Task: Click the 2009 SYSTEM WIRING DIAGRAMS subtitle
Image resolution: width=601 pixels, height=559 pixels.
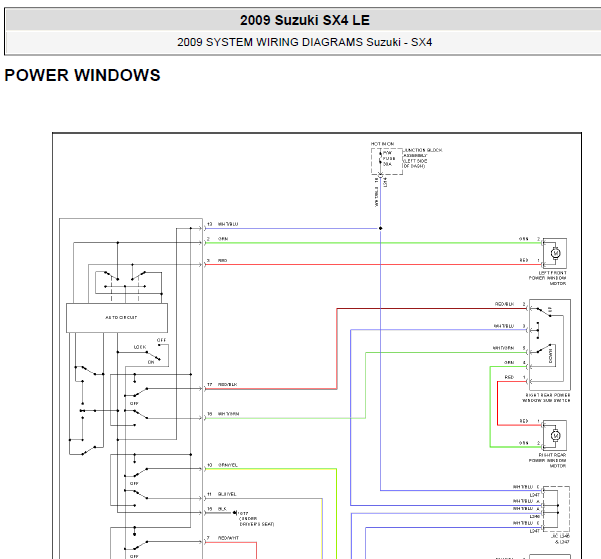Action: [x=304, y=42]
